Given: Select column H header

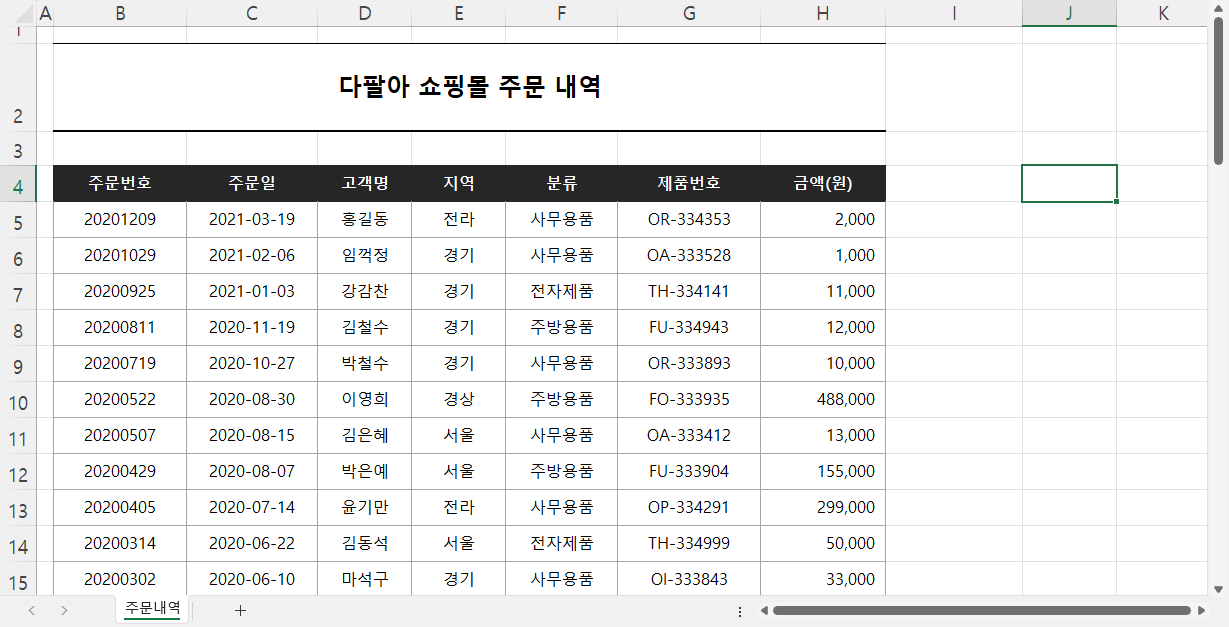Looking at the screenshot, I should (x=823, y=13).
